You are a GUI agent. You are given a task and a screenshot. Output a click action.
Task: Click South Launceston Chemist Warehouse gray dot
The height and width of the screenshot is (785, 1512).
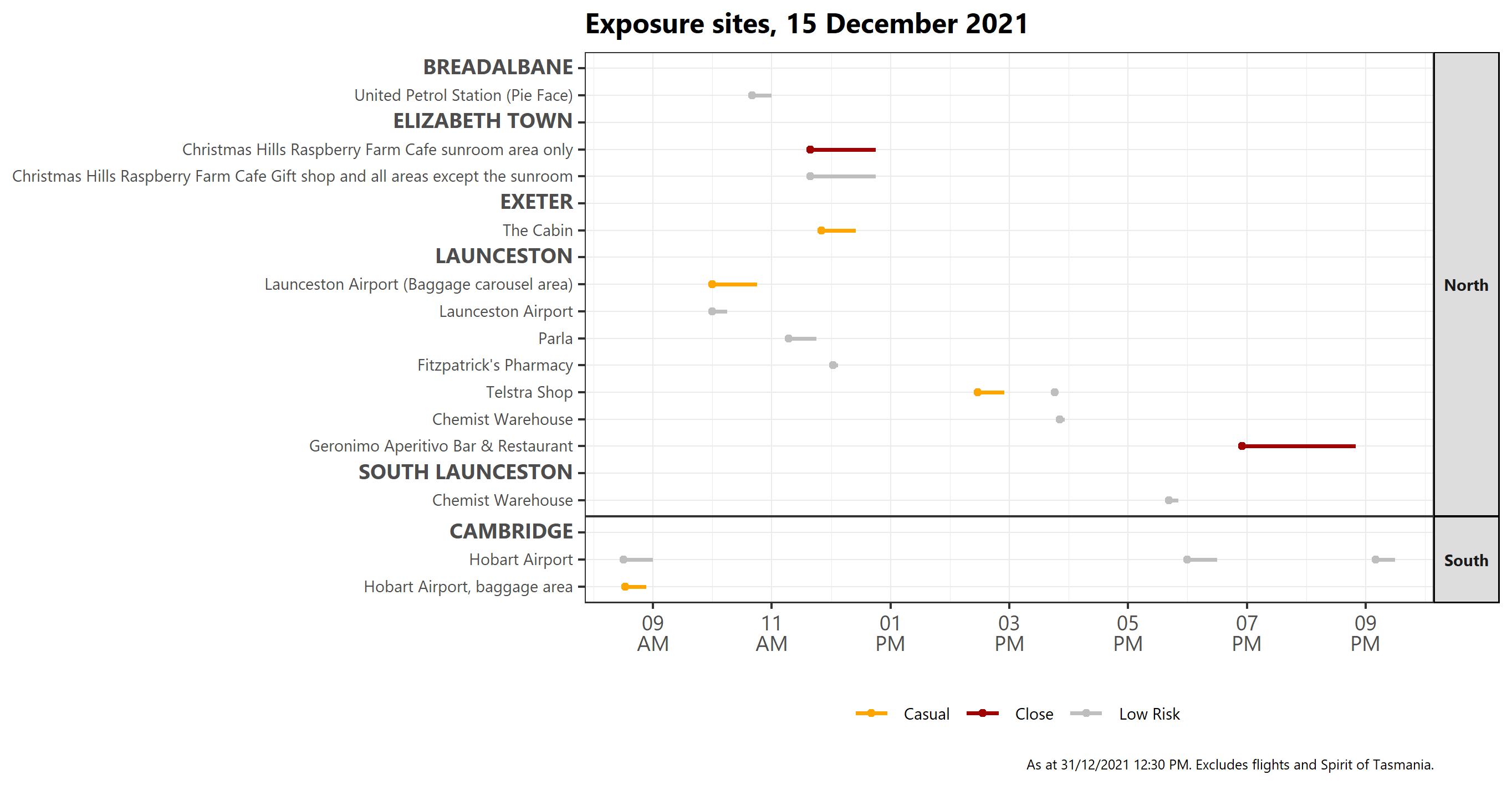[1168, 500]
